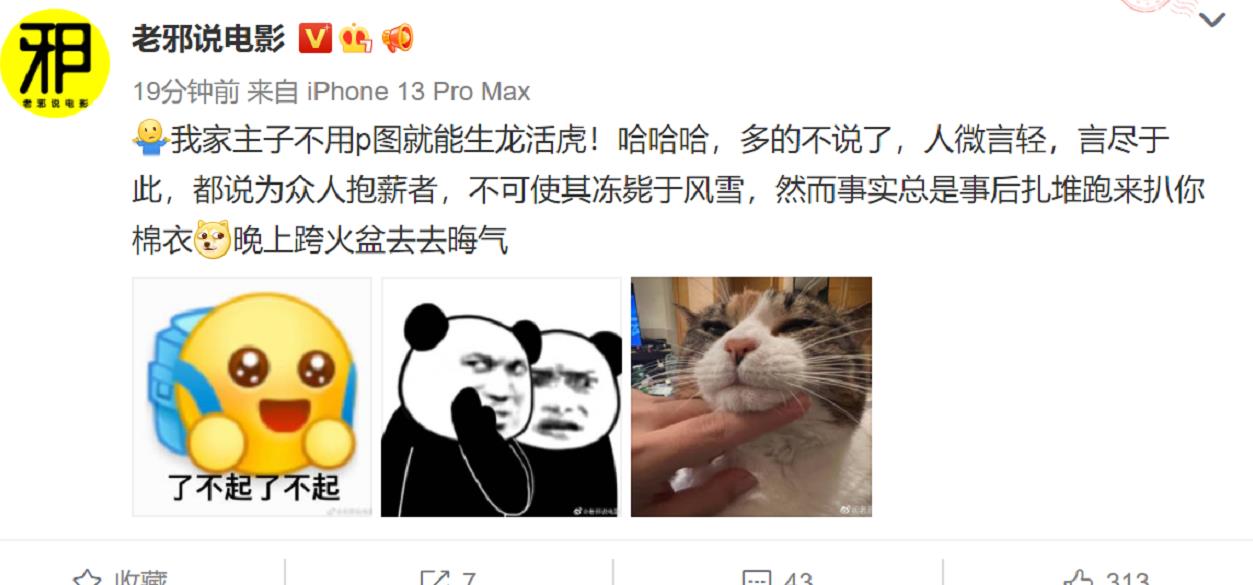
Task: Click the 313 likes count
Action: (x=1127, y=579)
